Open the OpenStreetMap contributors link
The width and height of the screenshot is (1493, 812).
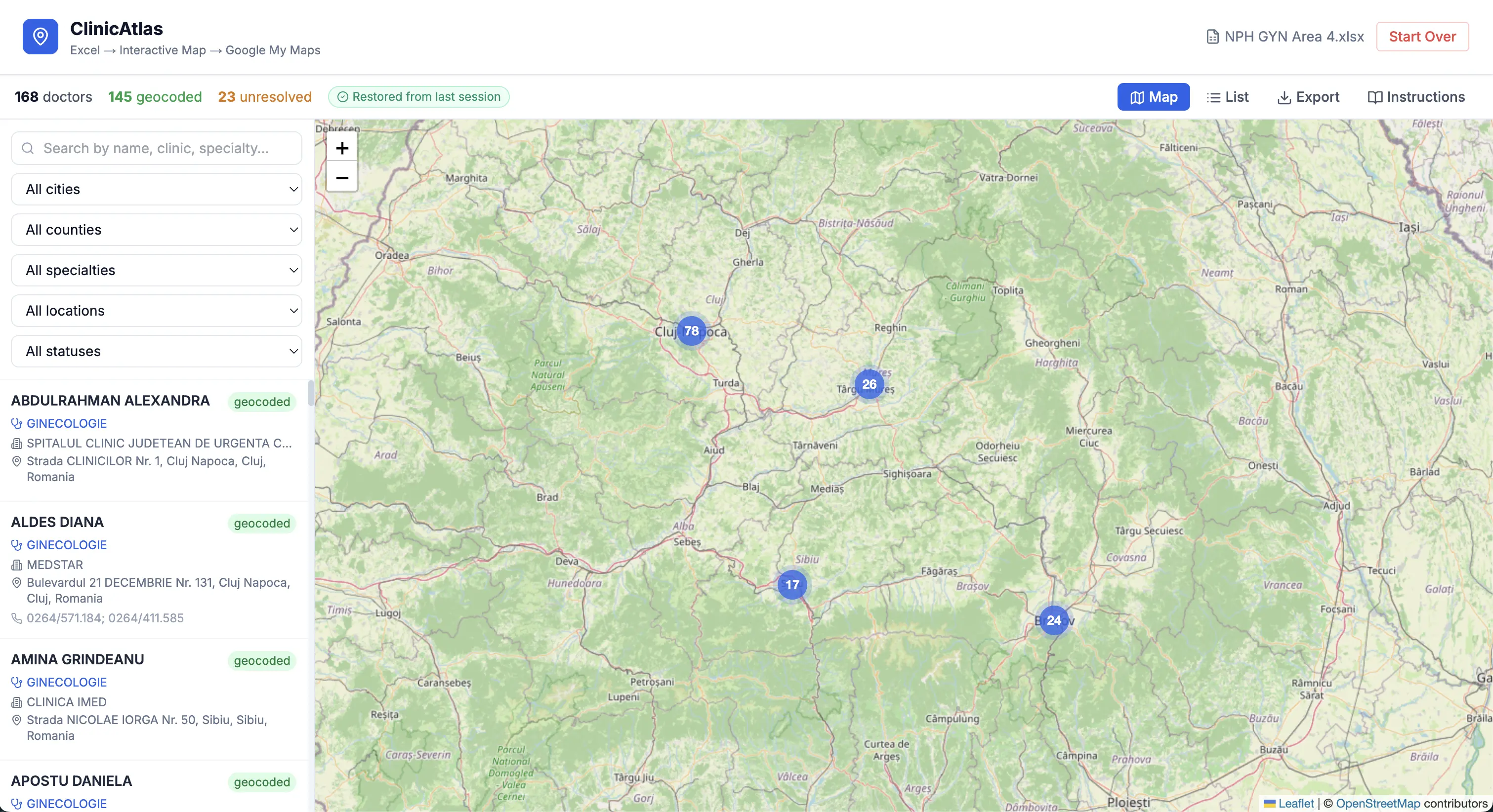pyautogui.click(x=1378, y=803)
